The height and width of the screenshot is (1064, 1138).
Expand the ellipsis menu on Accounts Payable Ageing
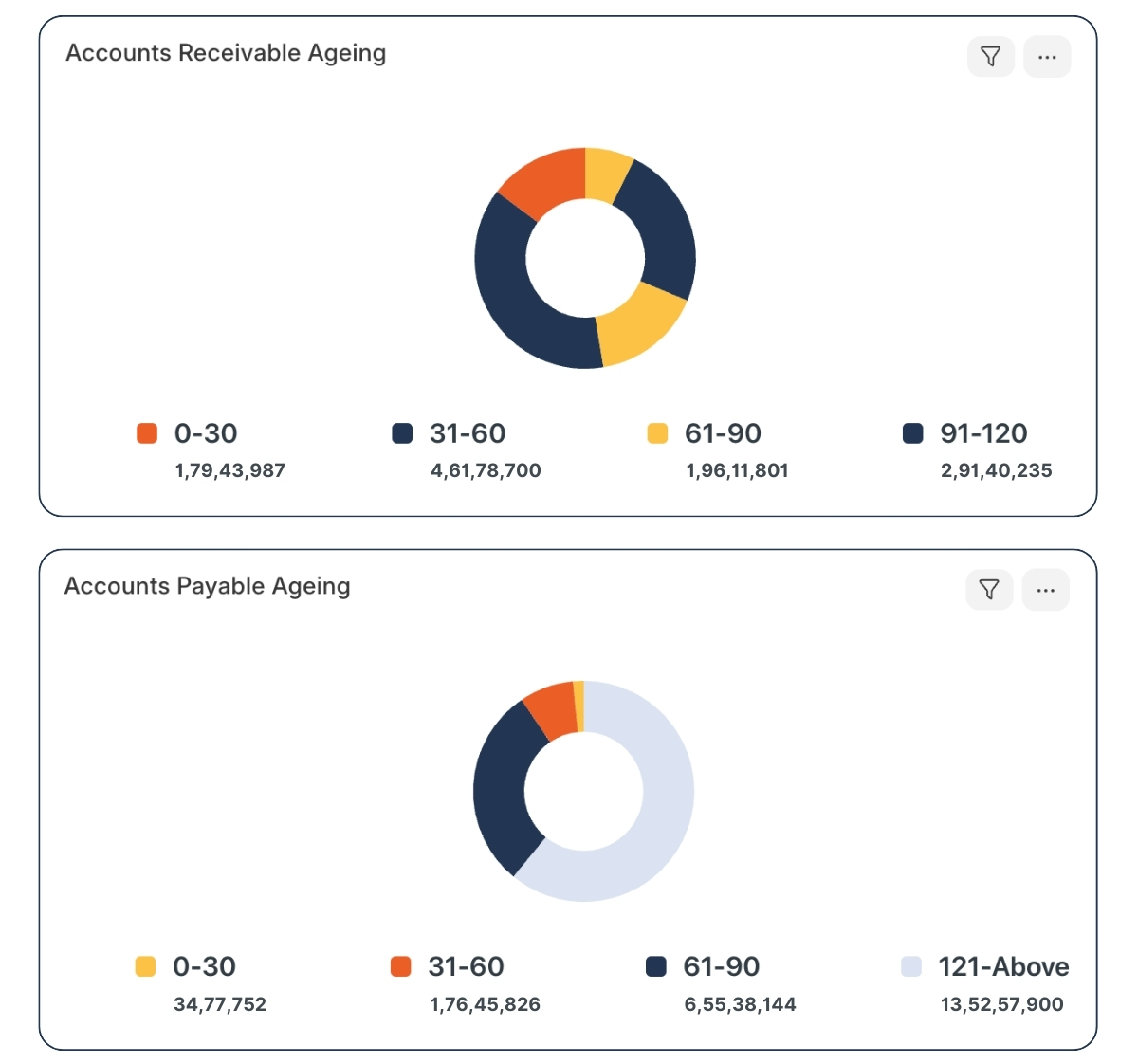point(1045,590)
